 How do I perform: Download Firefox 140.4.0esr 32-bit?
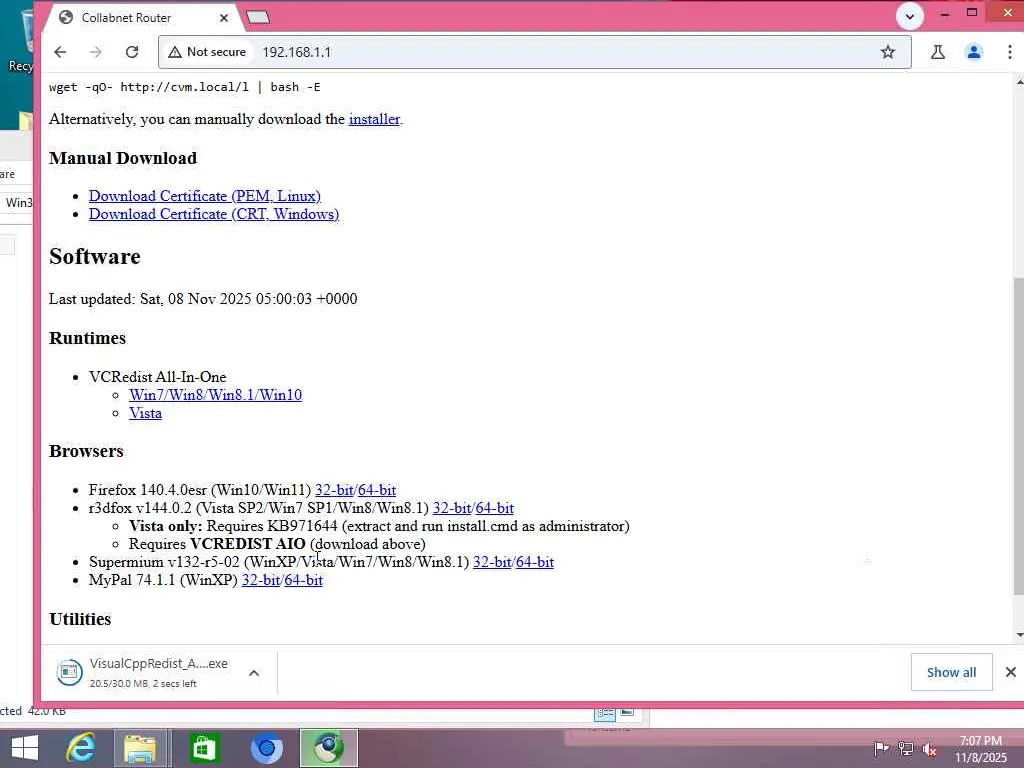coord(334,490)
